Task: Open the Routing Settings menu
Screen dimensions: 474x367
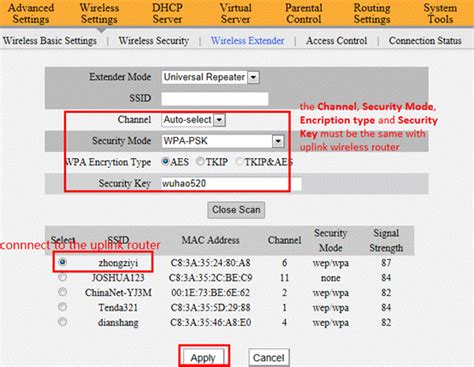Action: [372, 13]
